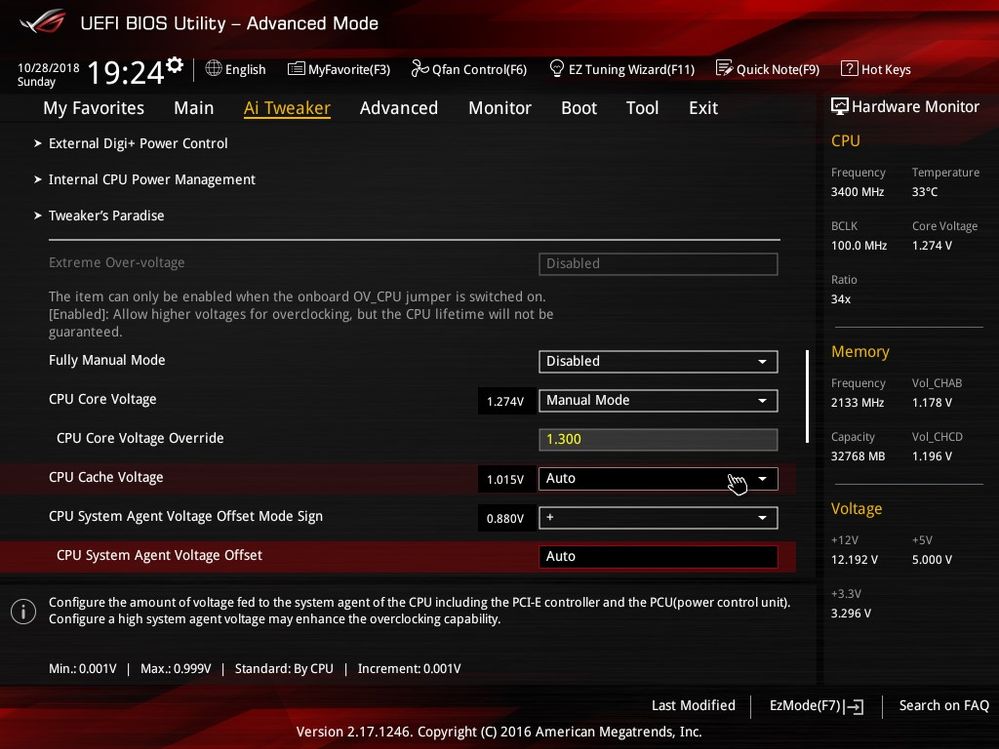
Task: Open MyFavorite(F3) panel
Action: [x=349, y=69]
